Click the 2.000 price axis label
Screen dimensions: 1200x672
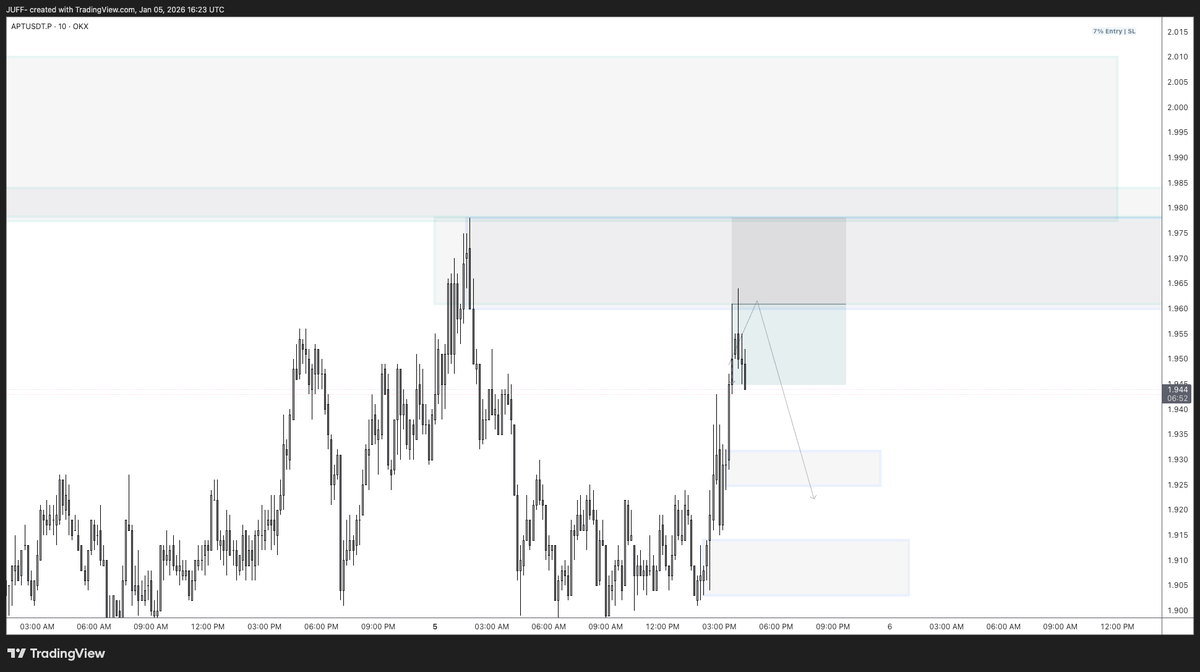coord(1176,108)
